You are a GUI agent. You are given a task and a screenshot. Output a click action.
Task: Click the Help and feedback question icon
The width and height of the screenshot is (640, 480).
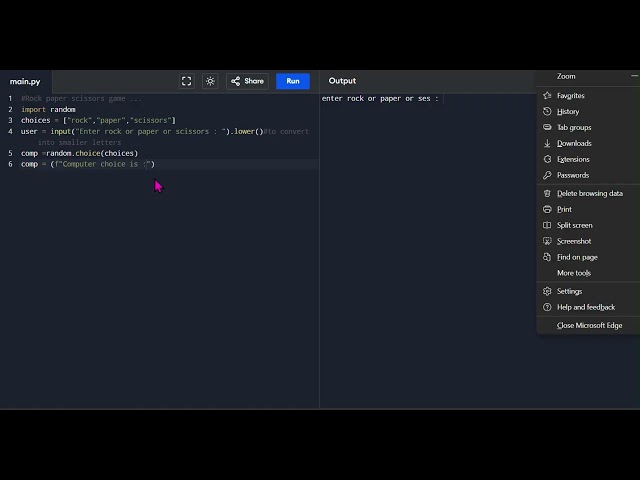[x=547, y=307]
